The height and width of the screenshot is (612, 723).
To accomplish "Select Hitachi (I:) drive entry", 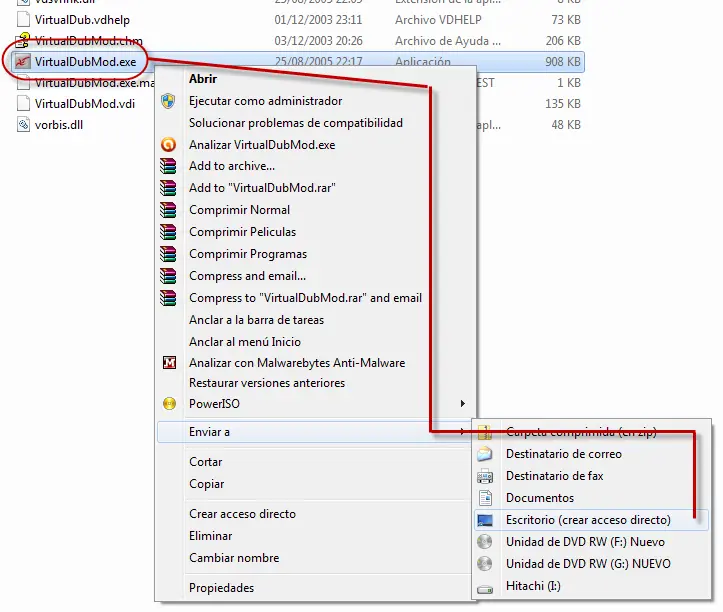I will (x=533, y=586).
